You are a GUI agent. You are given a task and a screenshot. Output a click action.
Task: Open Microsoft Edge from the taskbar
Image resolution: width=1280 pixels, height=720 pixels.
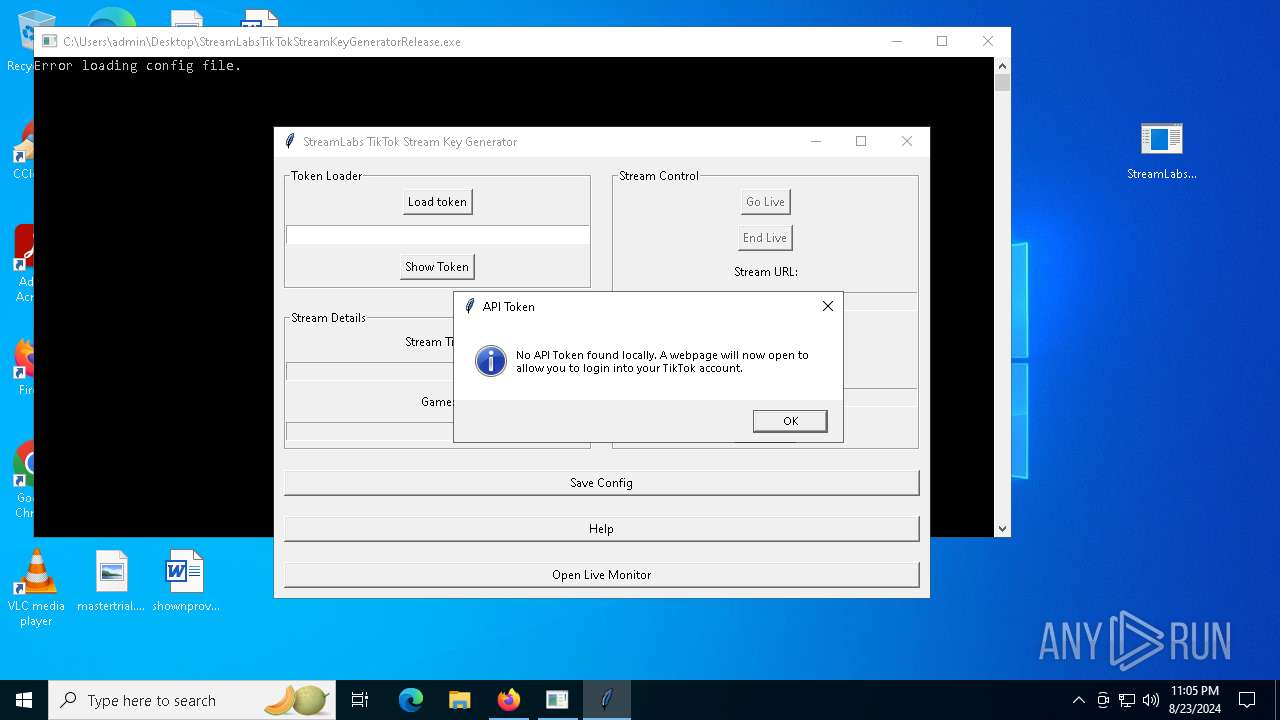coord(411,700)
